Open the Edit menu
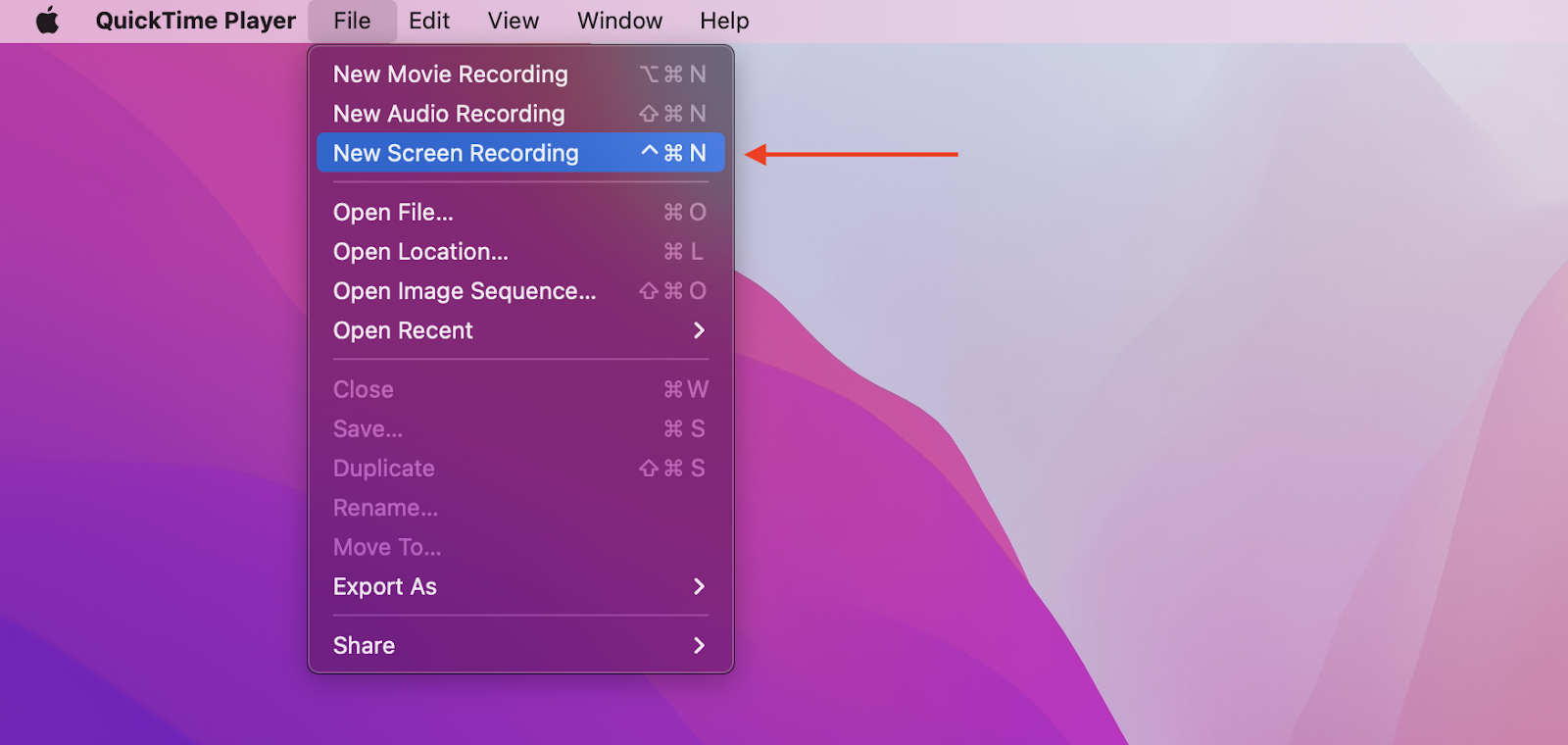The image size is (1568, 745). [429, 21]
